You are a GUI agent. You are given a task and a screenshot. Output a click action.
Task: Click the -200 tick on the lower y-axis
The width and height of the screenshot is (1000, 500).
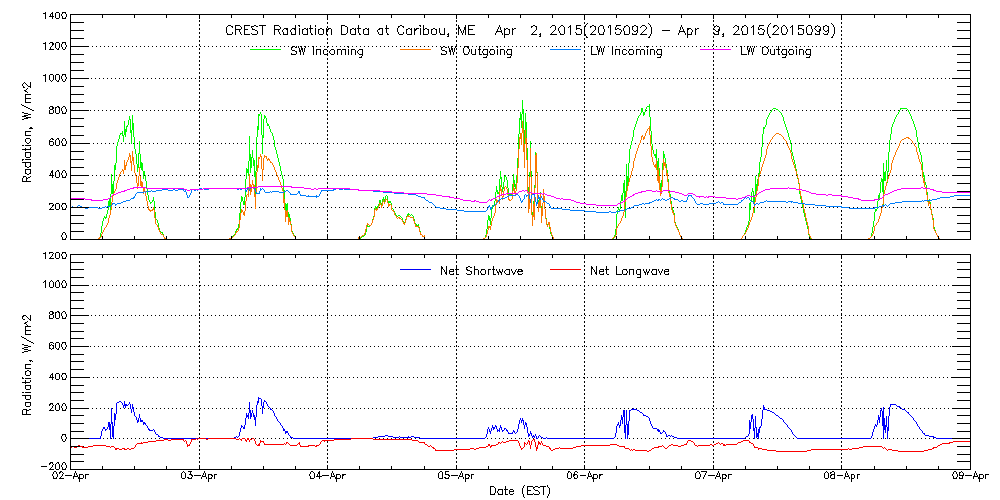point(52,466)
